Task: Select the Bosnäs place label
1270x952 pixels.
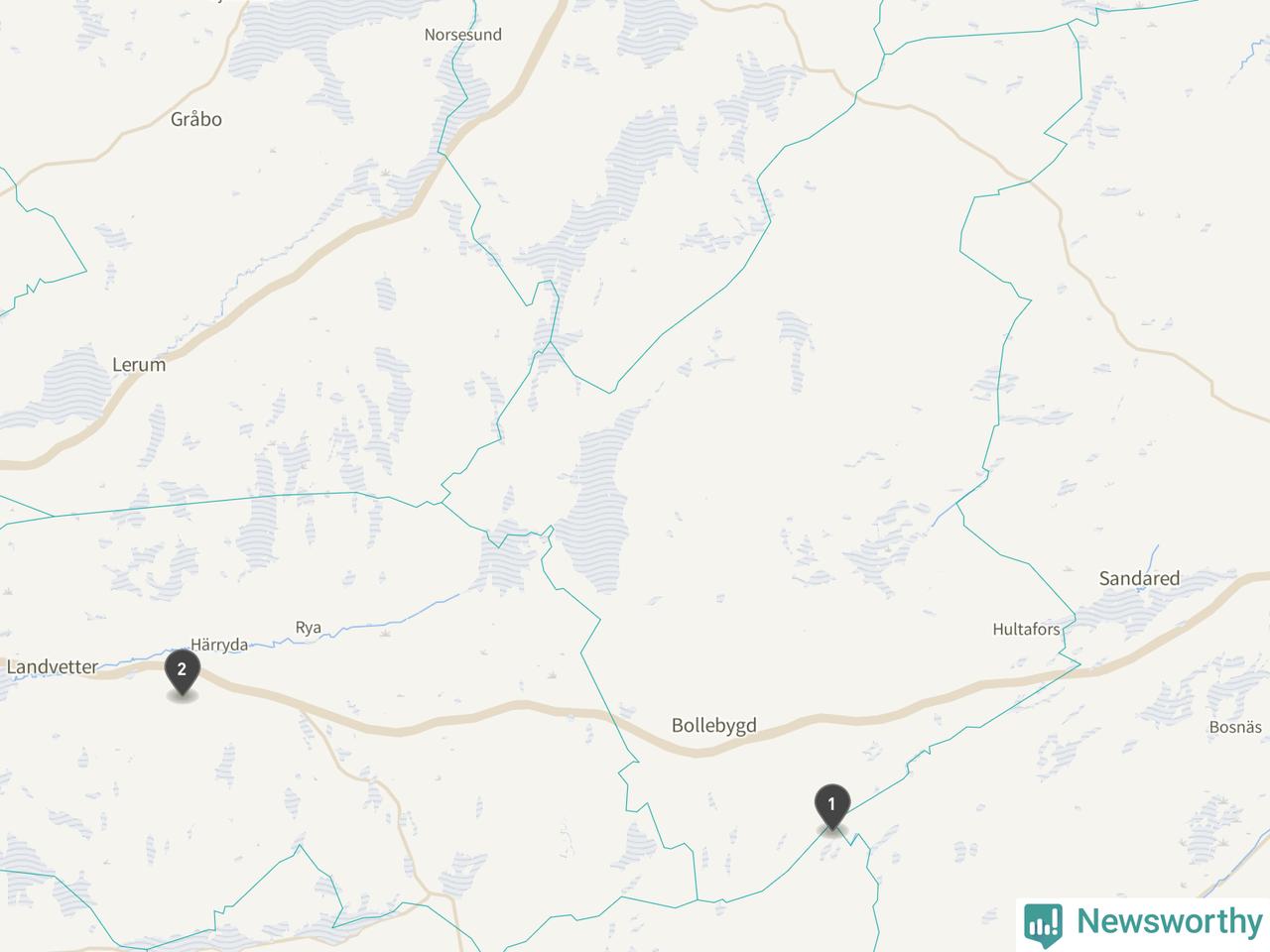Action: click(1235, 727)
